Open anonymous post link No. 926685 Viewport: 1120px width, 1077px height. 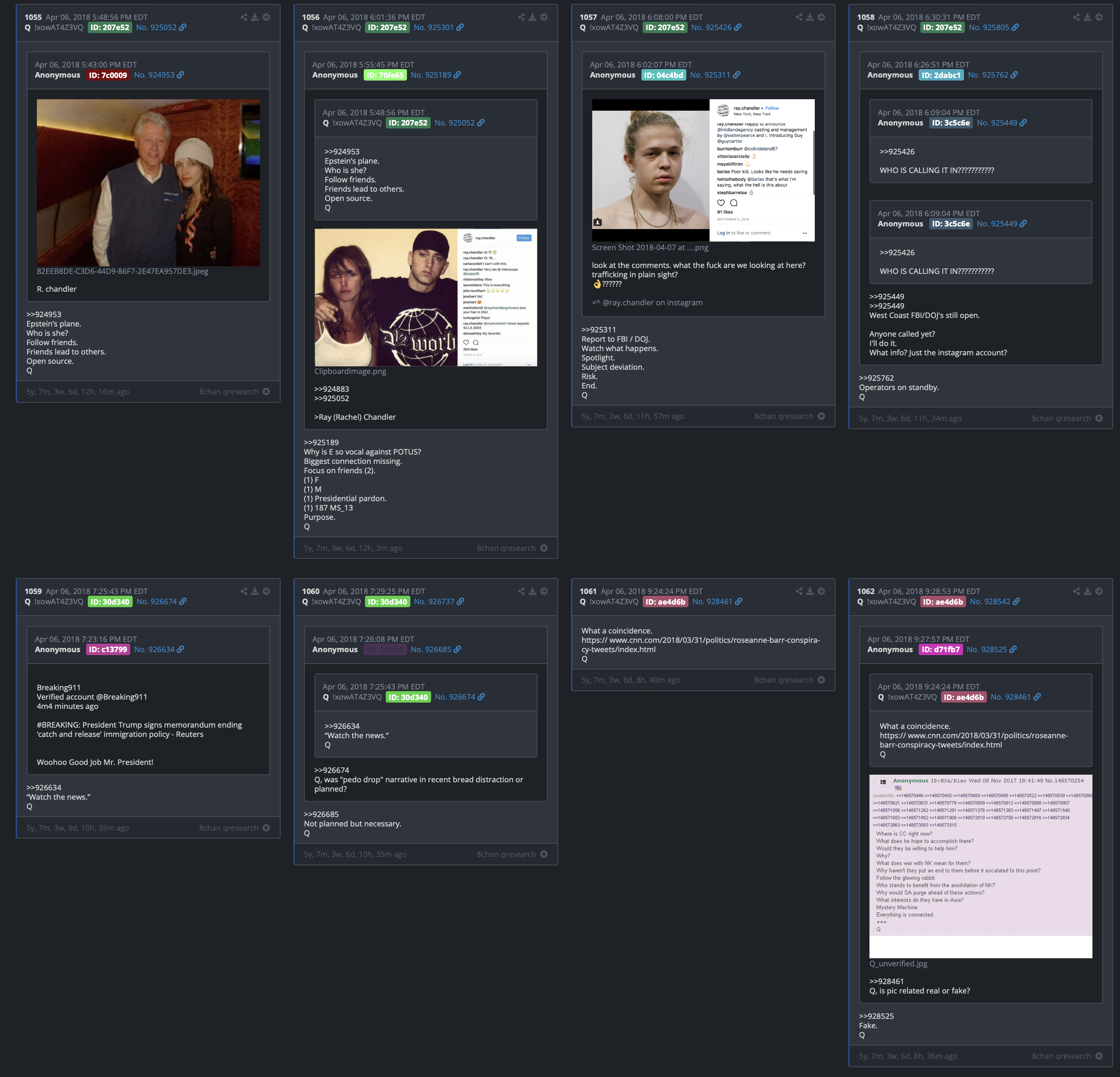click(431, 650)
